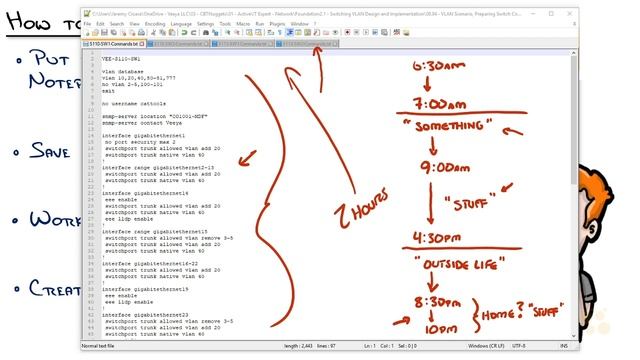Click the vertical scrollbar thumb

(x=573, y=120)
